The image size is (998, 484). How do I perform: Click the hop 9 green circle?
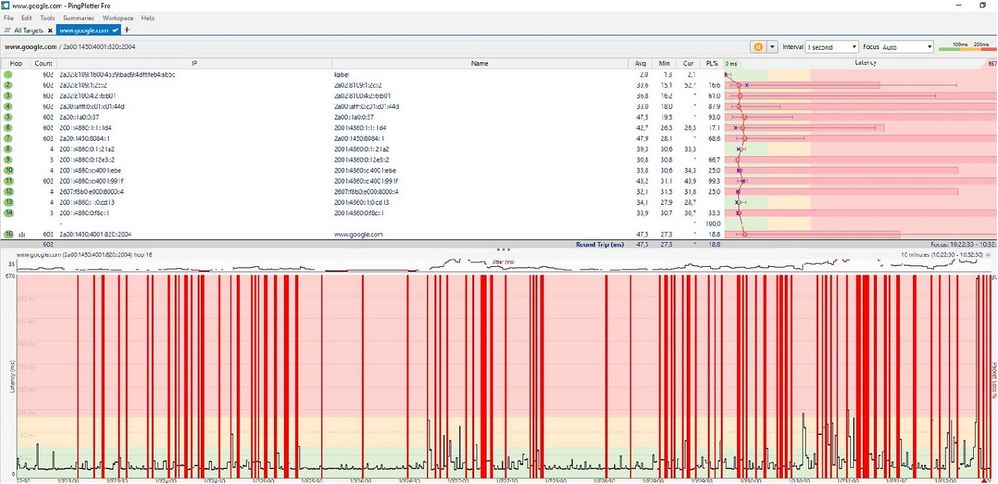tap(8, 160)
